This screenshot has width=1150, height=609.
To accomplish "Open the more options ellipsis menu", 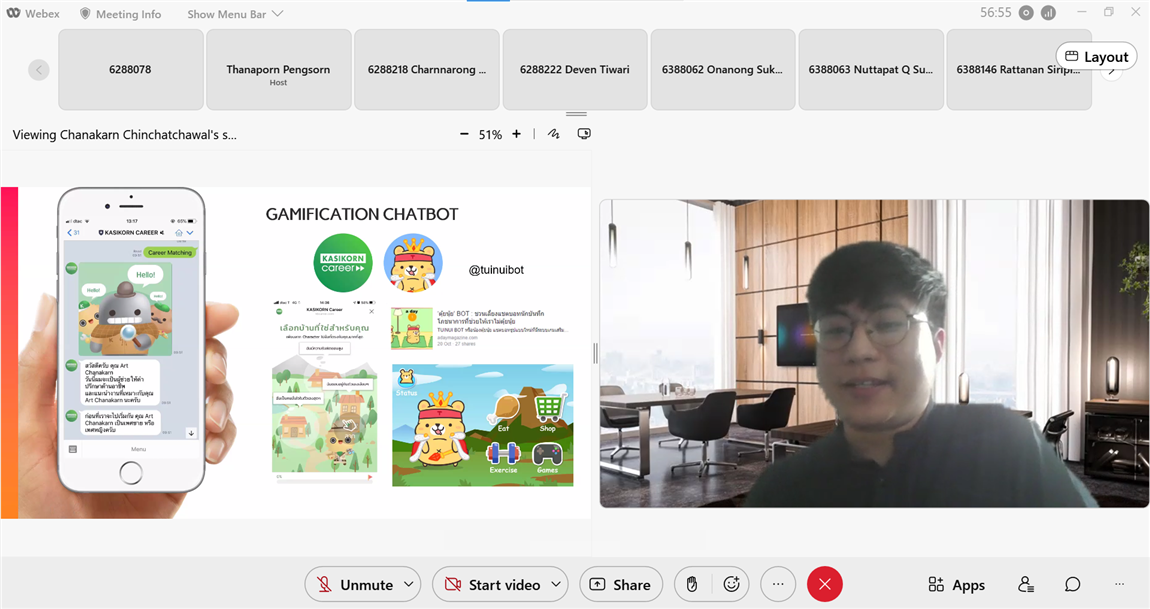I will [778, 584].
